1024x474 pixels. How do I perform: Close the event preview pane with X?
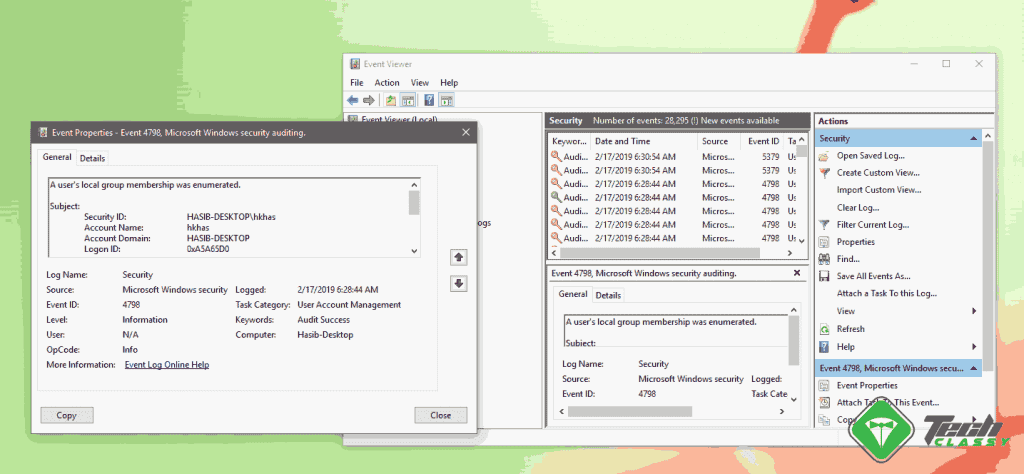click(797, 273)
